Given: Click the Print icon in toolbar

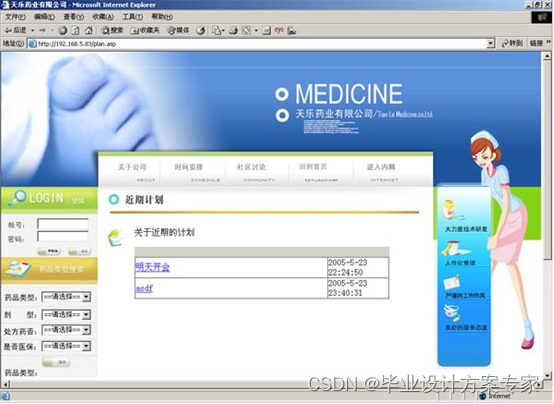Looking at the screenshot, I should [x=233, y=30].
